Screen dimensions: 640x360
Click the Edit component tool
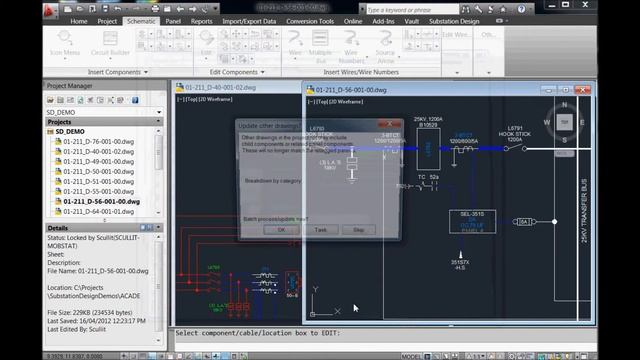206,43
